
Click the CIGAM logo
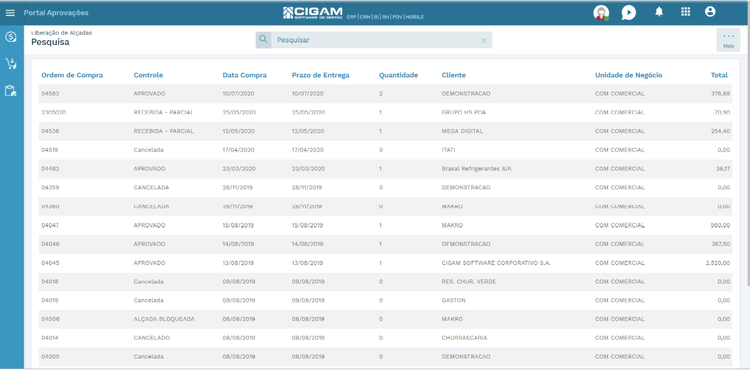point(313,13)
